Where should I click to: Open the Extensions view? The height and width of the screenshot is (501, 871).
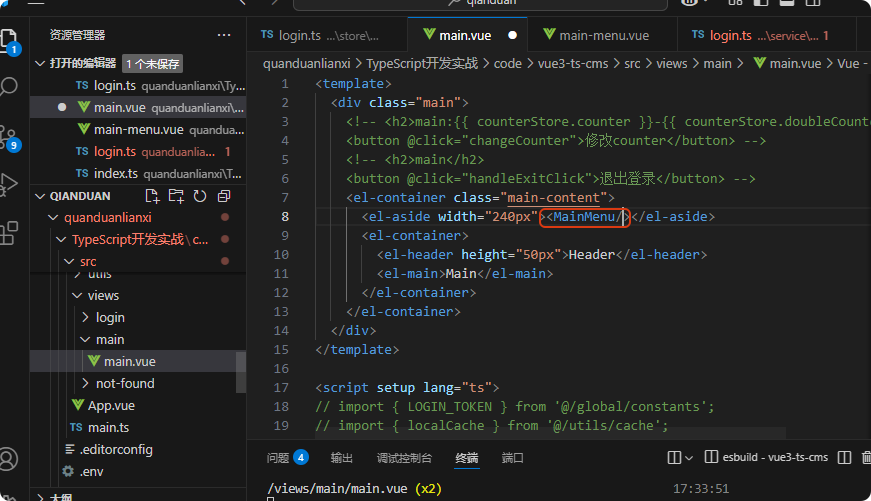8,233
